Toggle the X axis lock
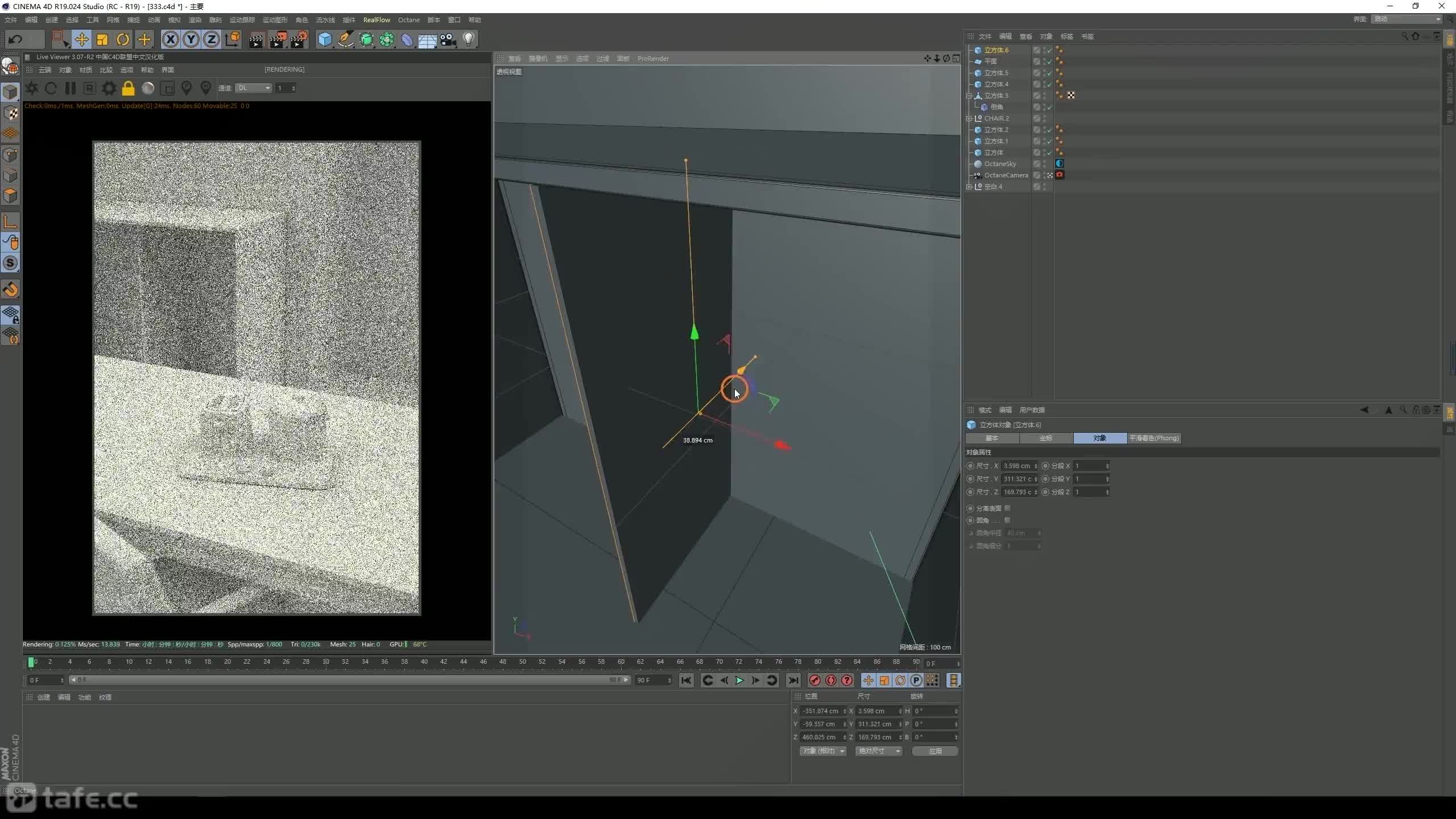Viewport: 1456px width, 819px height. (171, 39)
